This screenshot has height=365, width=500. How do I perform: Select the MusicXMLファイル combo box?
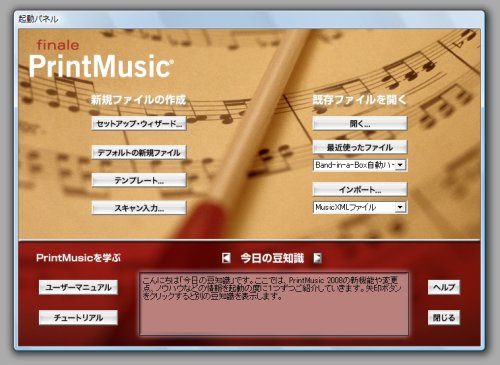click(359, 207)
